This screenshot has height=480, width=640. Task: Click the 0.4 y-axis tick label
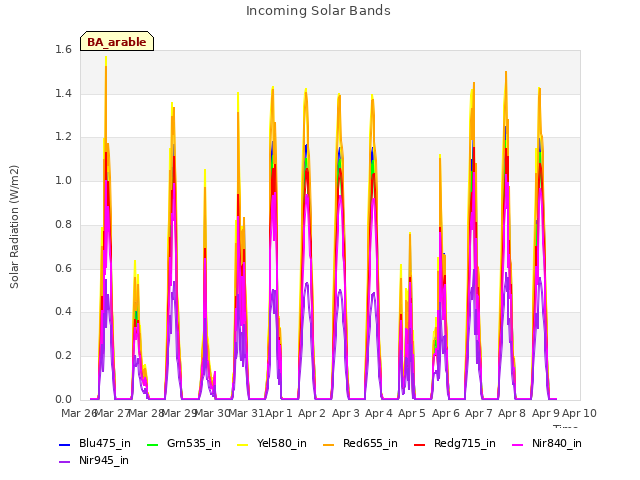click(63, 312)
